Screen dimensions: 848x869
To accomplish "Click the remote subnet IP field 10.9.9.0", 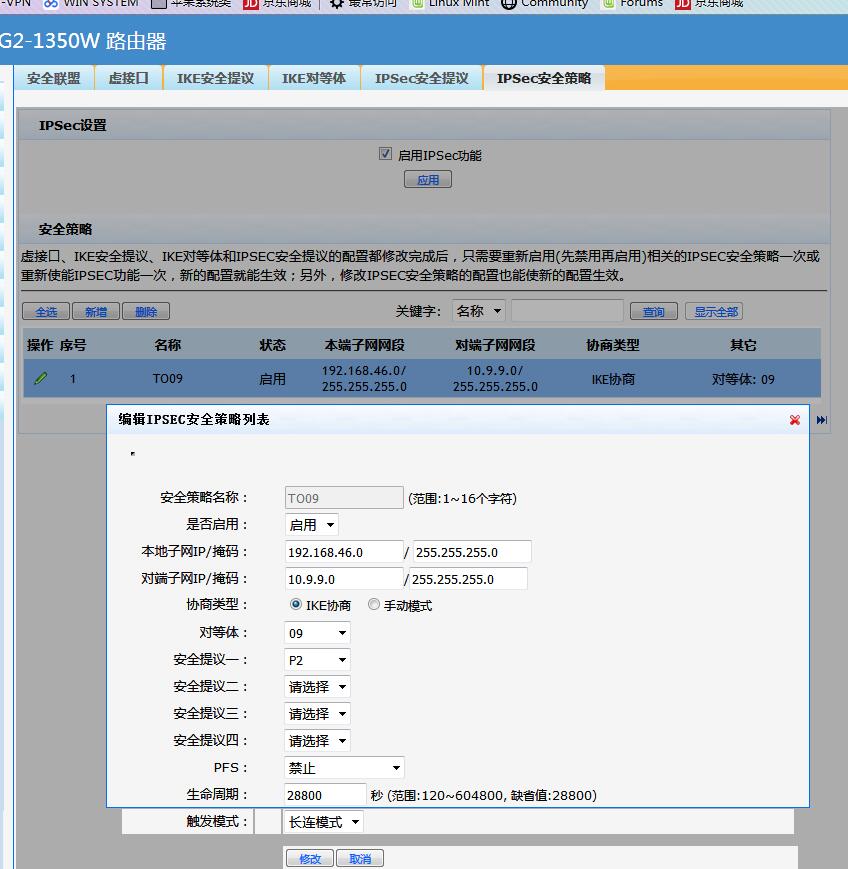I will pyautogui.click(x=344, y=579).
